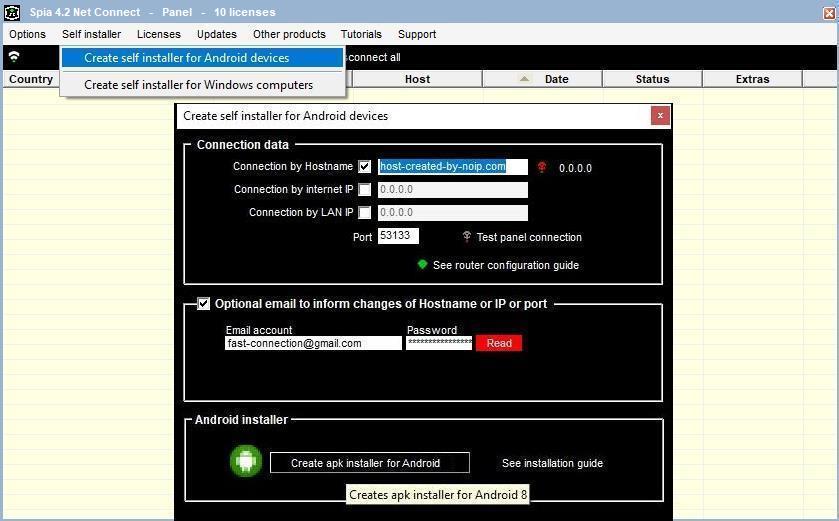
Task: Enable Connection by internet IP checkbox
Action: click(364, 189)
